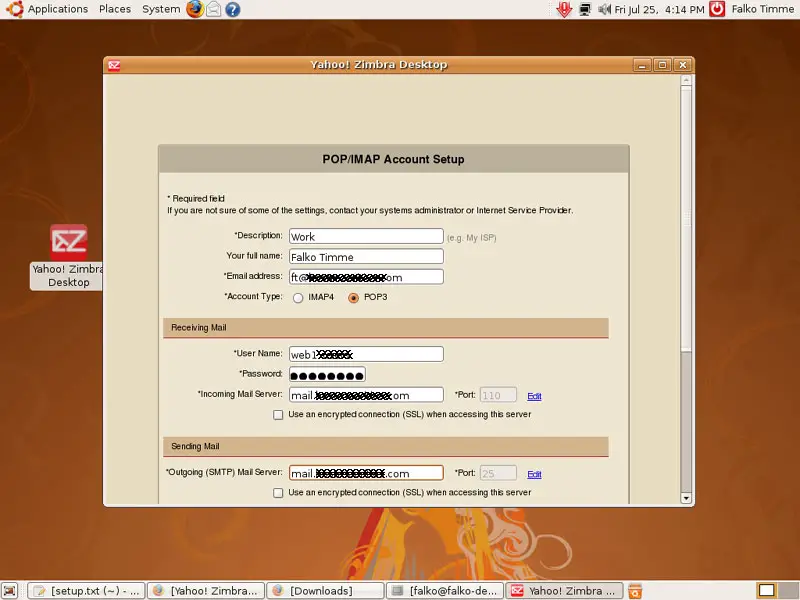Screen dimensions: 800x600
Task: Click the volume speaker icon
Action: coord(604,9)
